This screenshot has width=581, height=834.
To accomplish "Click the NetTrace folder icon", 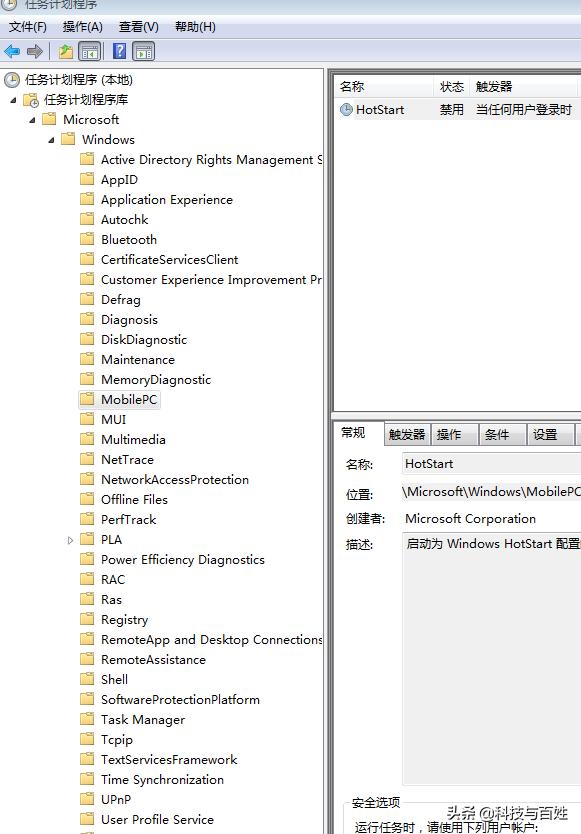I will pos(87,459).
